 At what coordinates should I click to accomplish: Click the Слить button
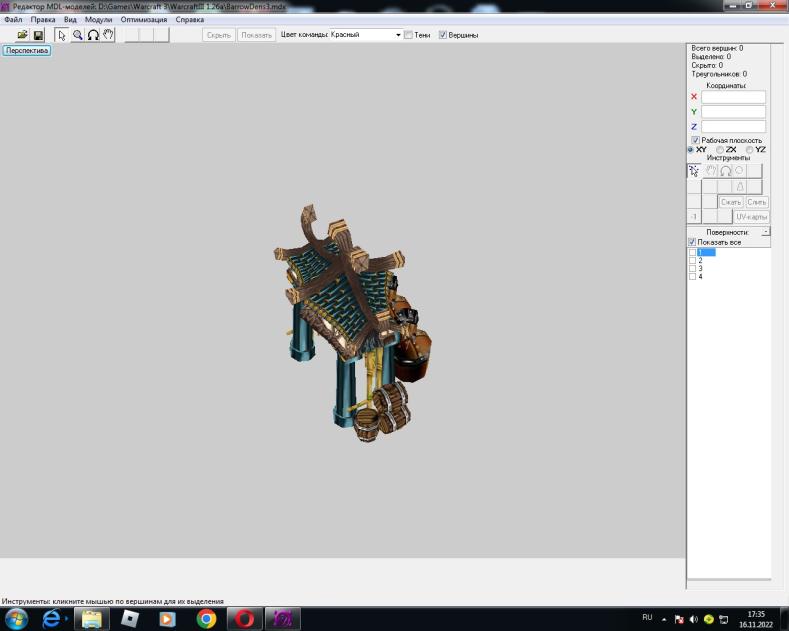click(x=756, y=202)
